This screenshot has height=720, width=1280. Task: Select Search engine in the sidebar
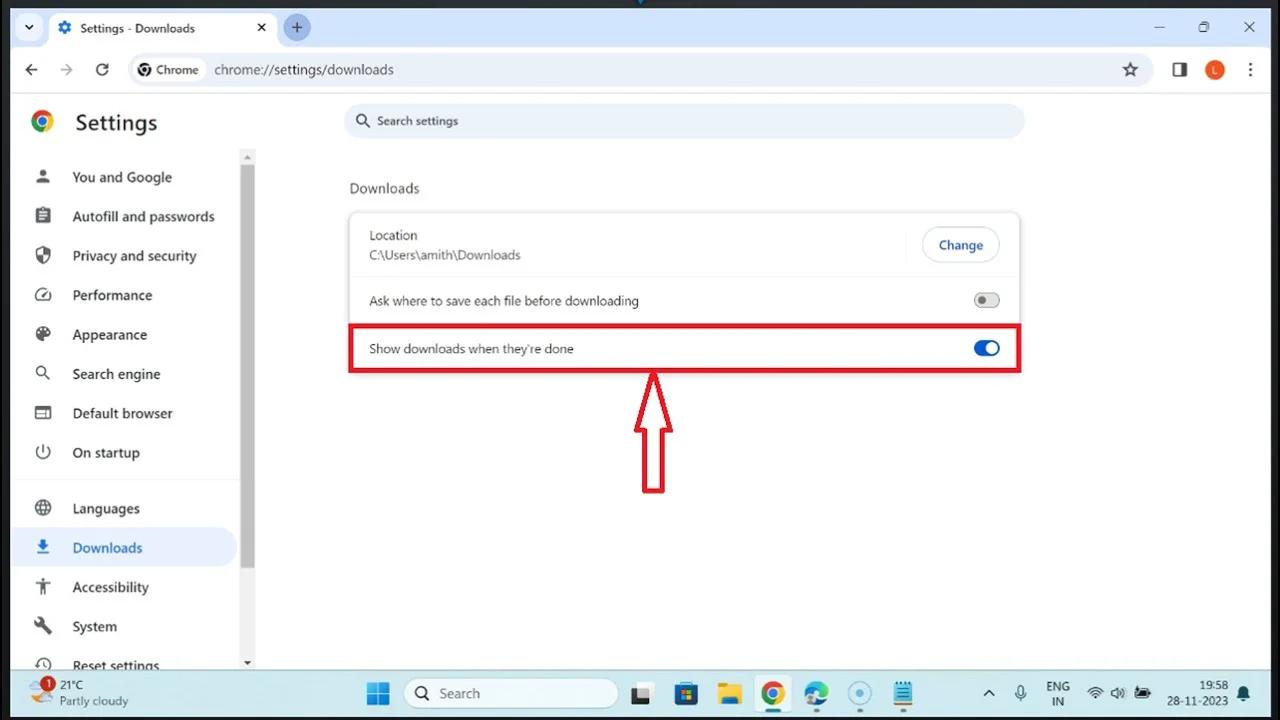click(116, 374)
